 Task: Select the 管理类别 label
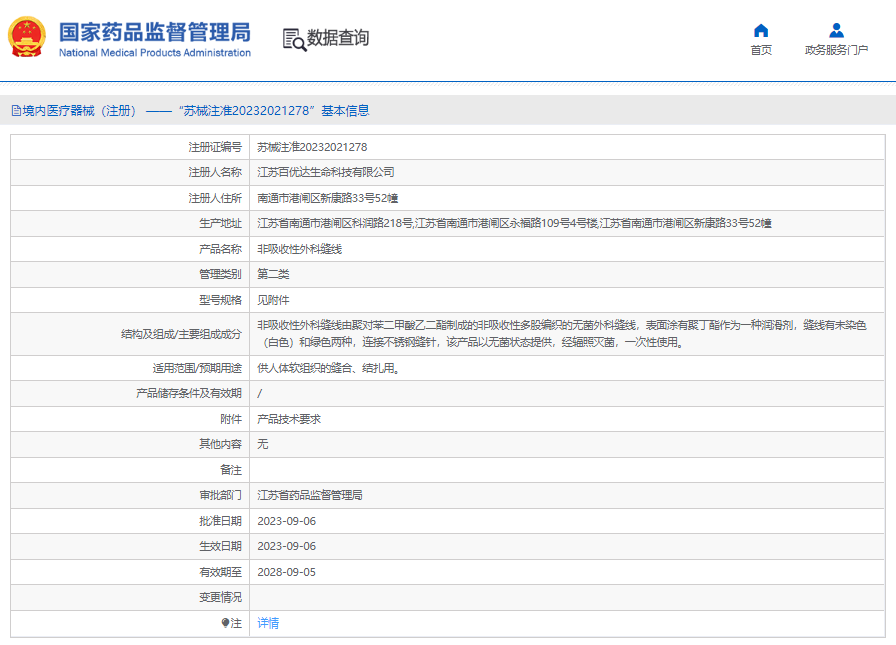pos(220,274)
